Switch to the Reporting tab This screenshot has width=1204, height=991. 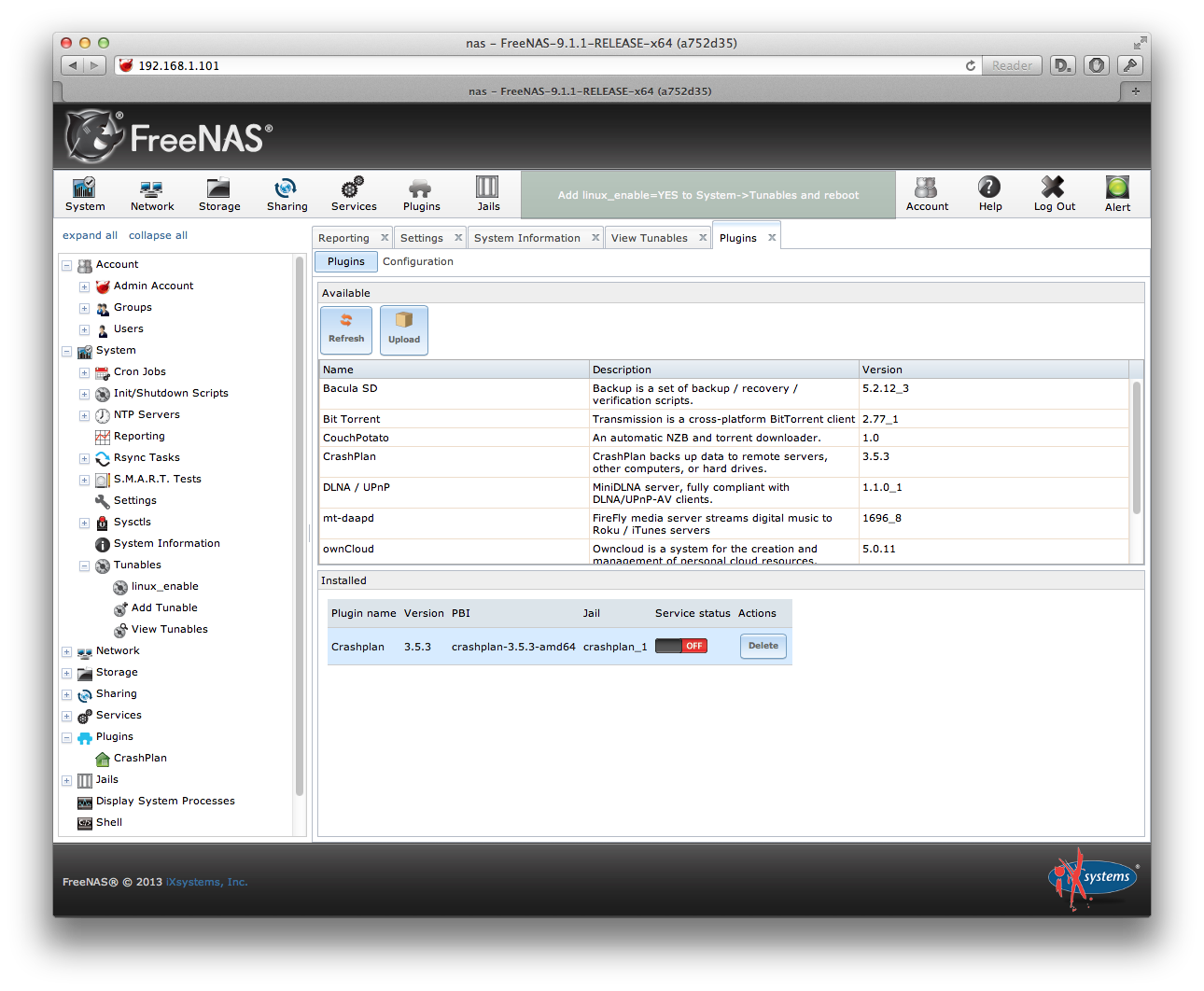click(x=343, y=238)
